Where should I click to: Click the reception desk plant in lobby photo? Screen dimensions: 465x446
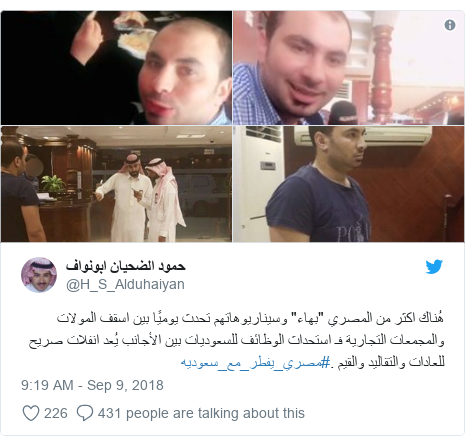click(x=53, y=185)
